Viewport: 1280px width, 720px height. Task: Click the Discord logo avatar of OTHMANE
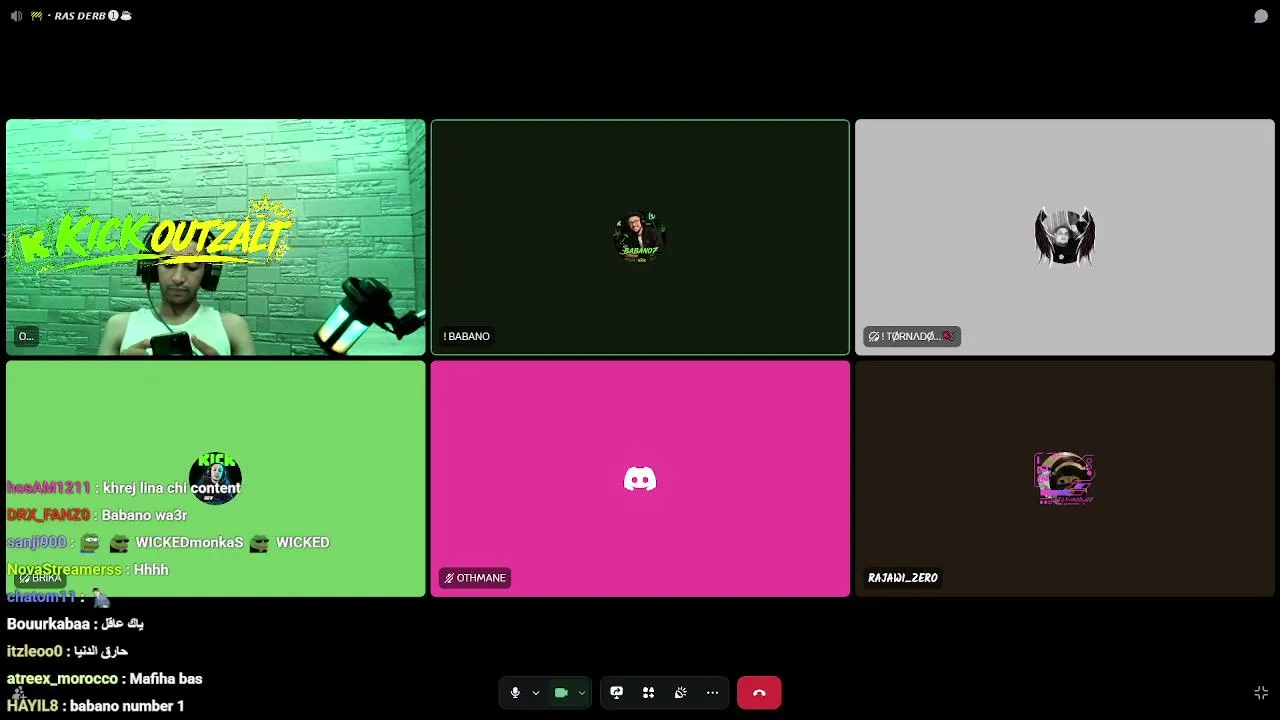(x=640, y=479)
